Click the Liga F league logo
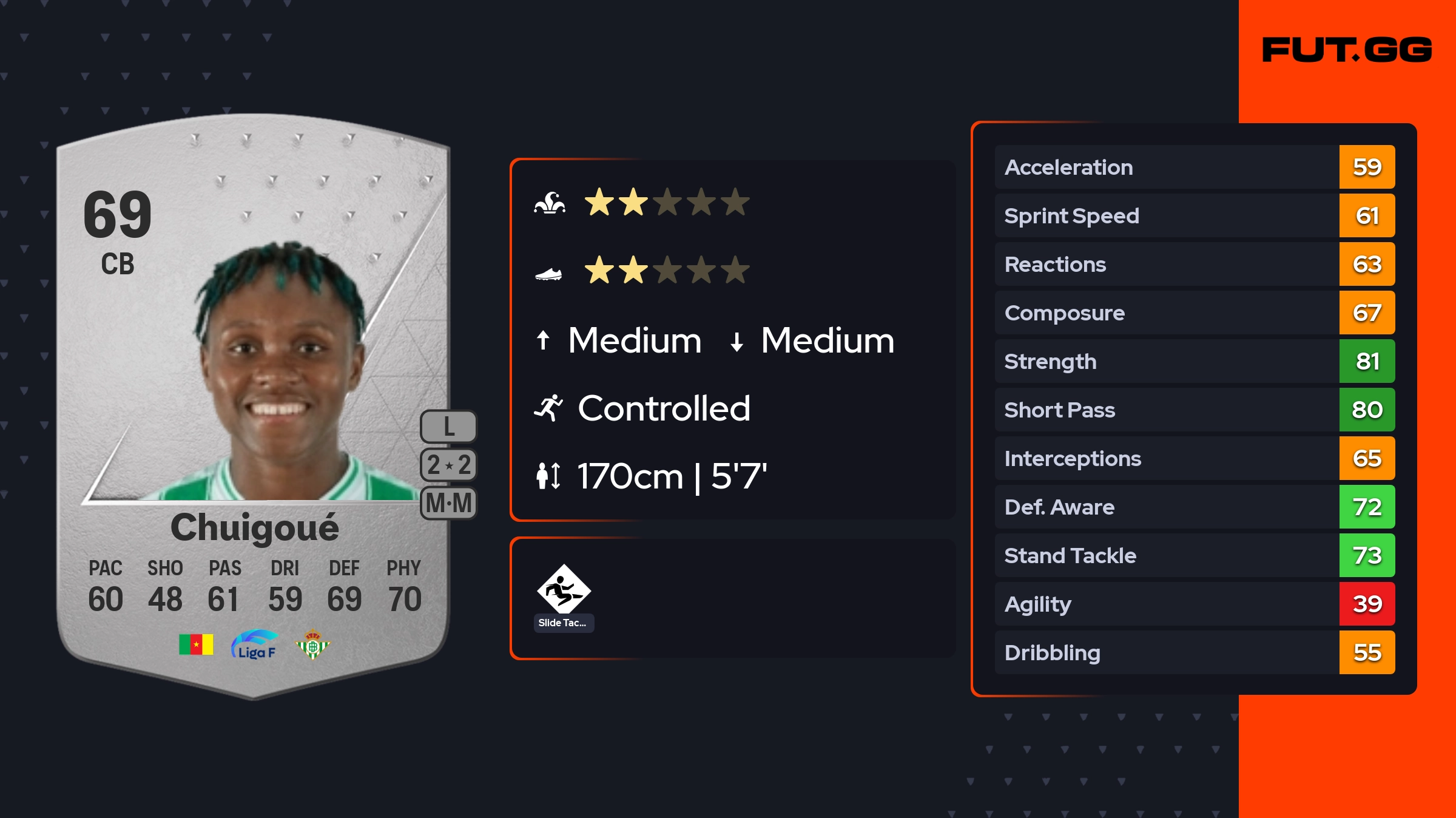The image size is (1456, 818). coord(254,645)
